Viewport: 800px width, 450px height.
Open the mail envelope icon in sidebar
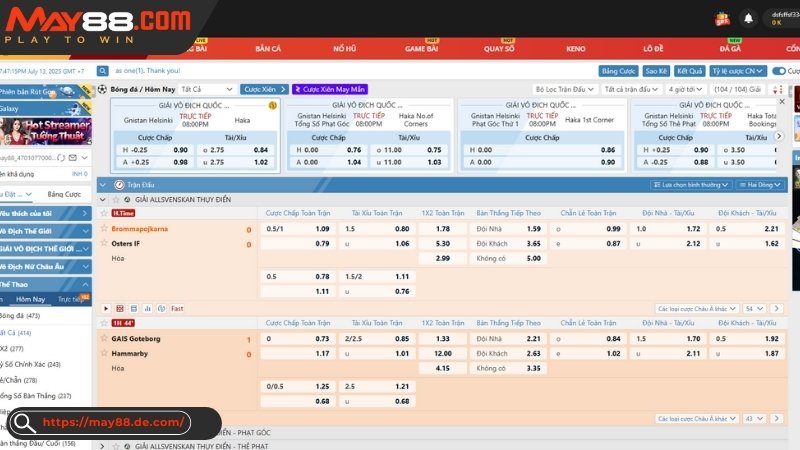72,158
